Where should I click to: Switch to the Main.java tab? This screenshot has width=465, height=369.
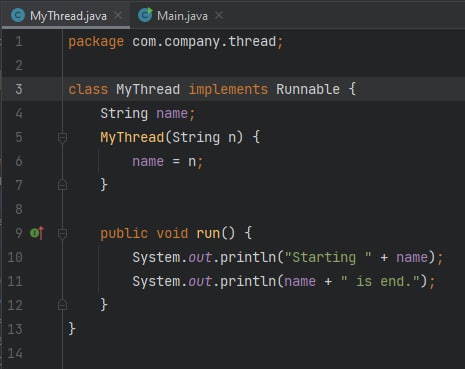click(182, 16)
